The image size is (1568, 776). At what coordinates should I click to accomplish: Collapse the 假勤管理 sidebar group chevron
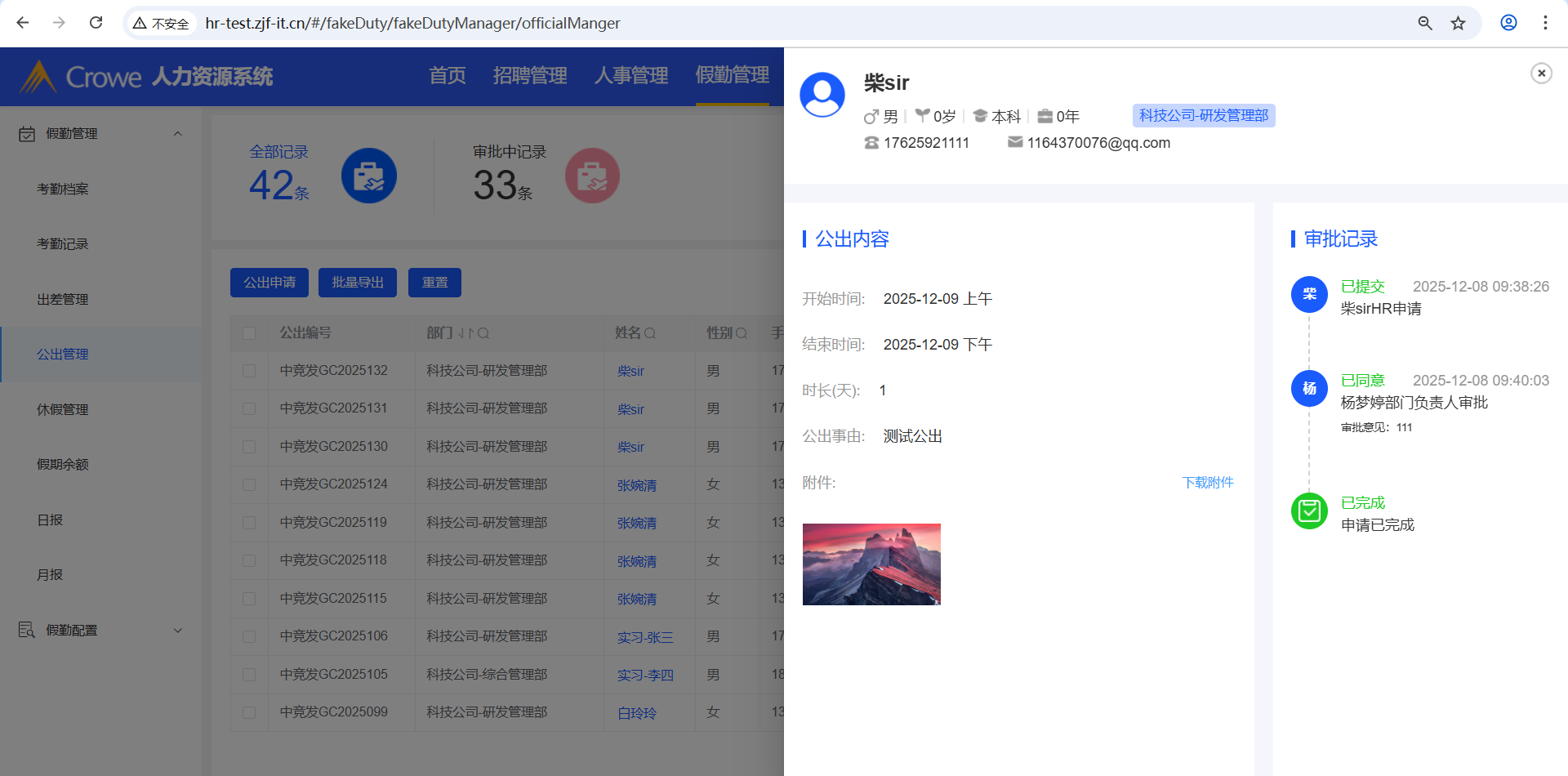point(178,134)
